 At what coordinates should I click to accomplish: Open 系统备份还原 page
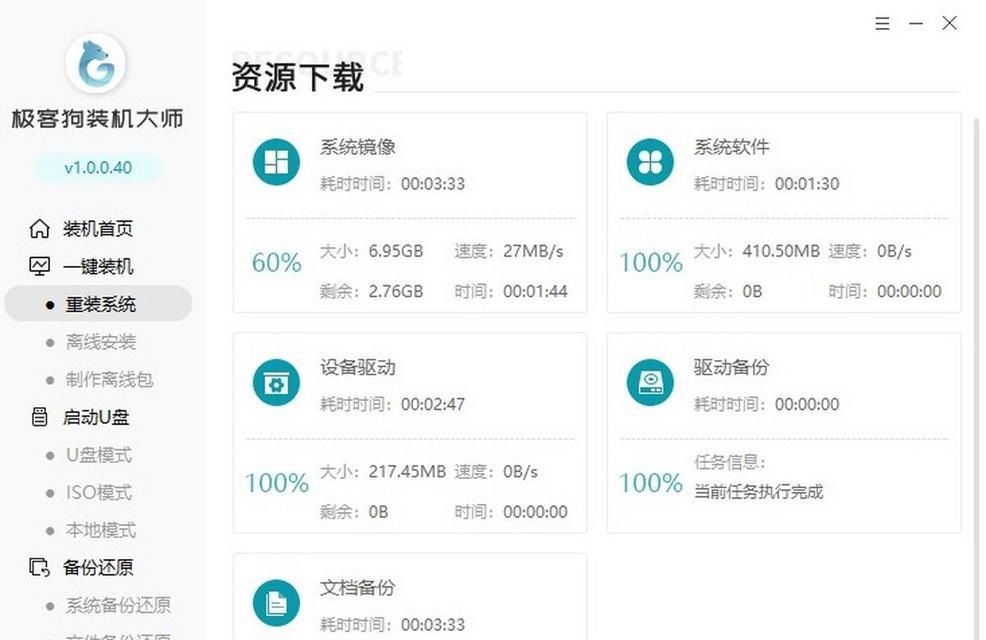pyautogui.click(x=117, y=605)
